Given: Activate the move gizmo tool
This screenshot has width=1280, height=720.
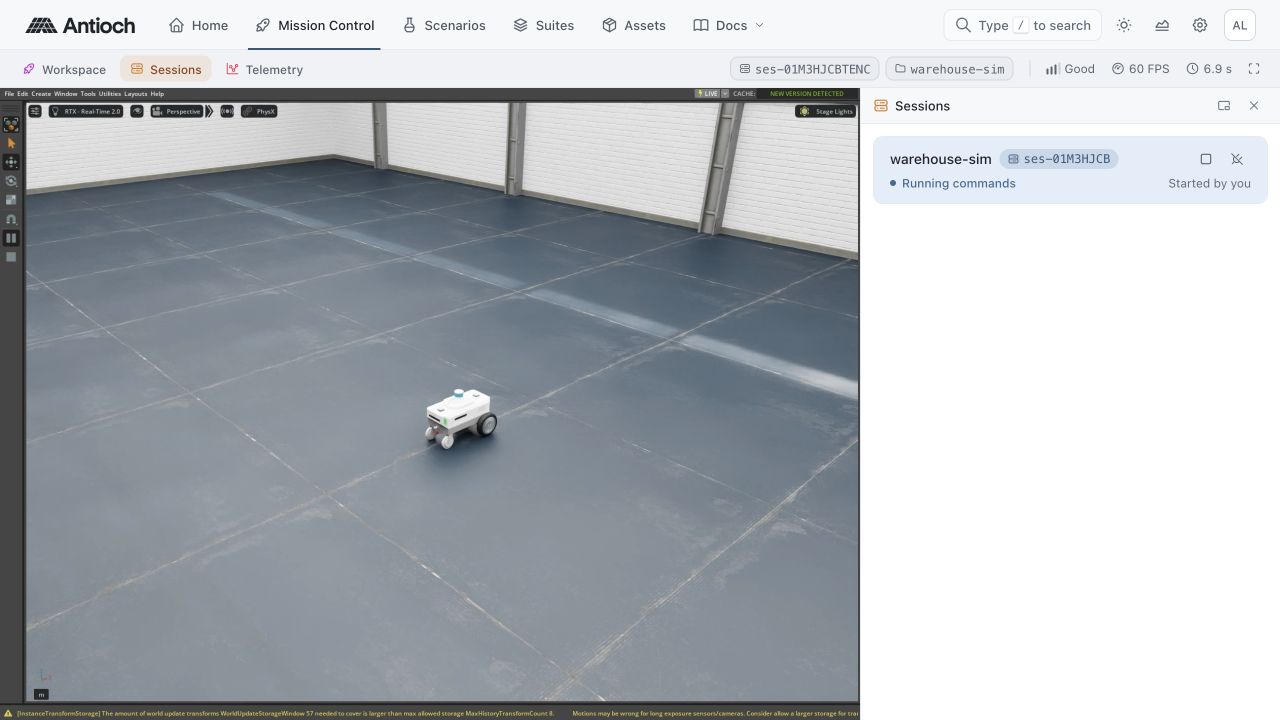Looking at the screenshot, I should [11, 162].
